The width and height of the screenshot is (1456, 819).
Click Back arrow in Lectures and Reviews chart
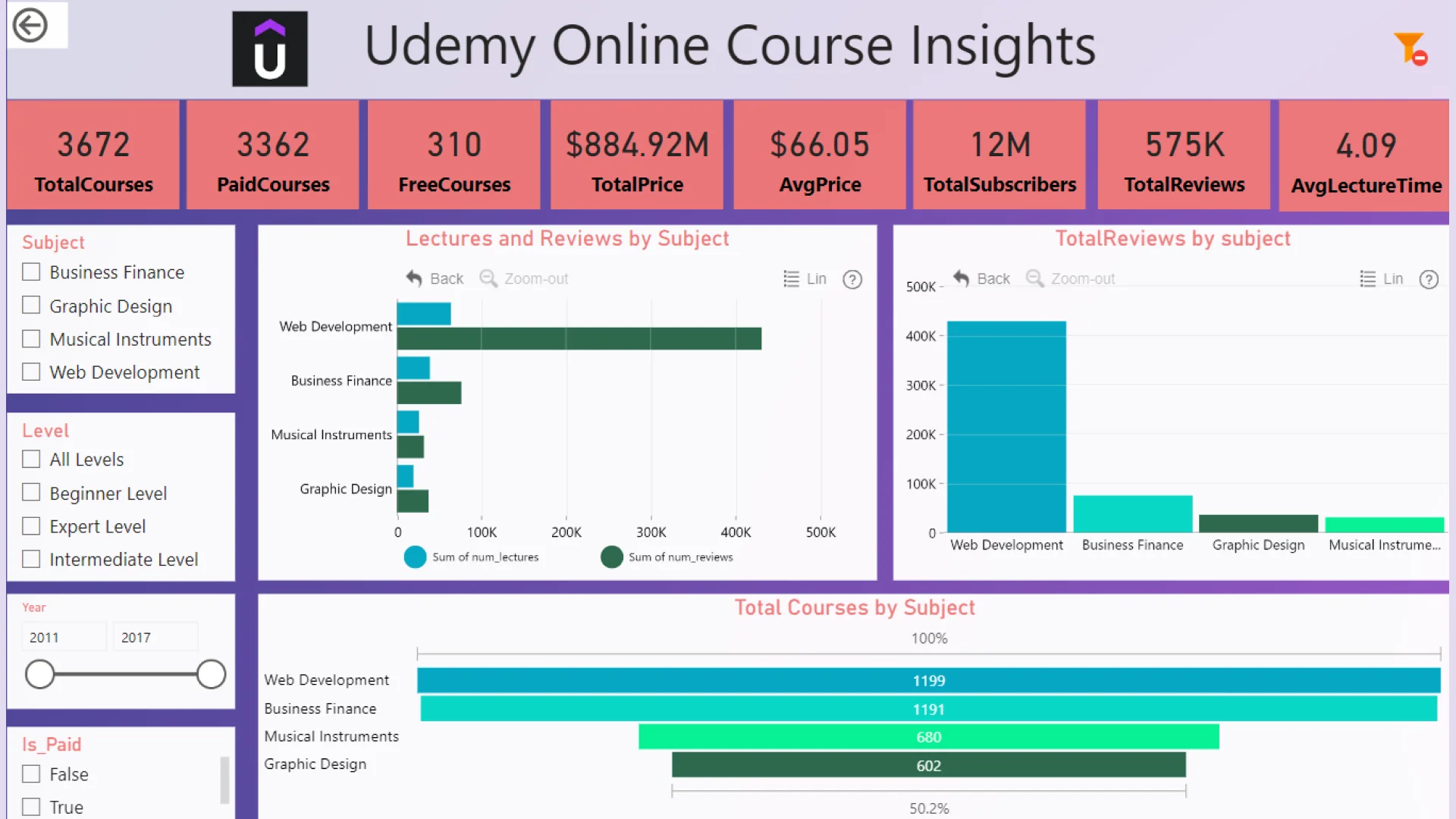tap(414, 278)
